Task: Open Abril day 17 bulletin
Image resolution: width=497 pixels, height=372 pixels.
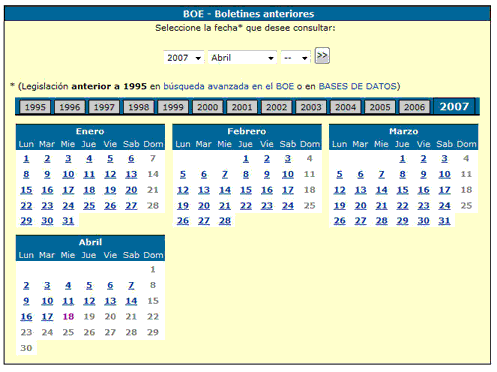Action: (47, 317)
